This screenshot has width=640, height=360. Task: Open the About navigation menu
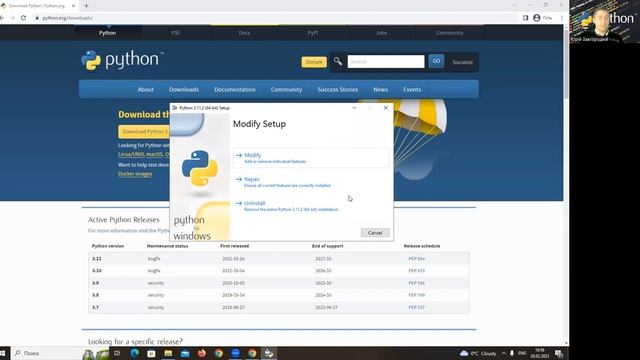(x=145, y=89)
